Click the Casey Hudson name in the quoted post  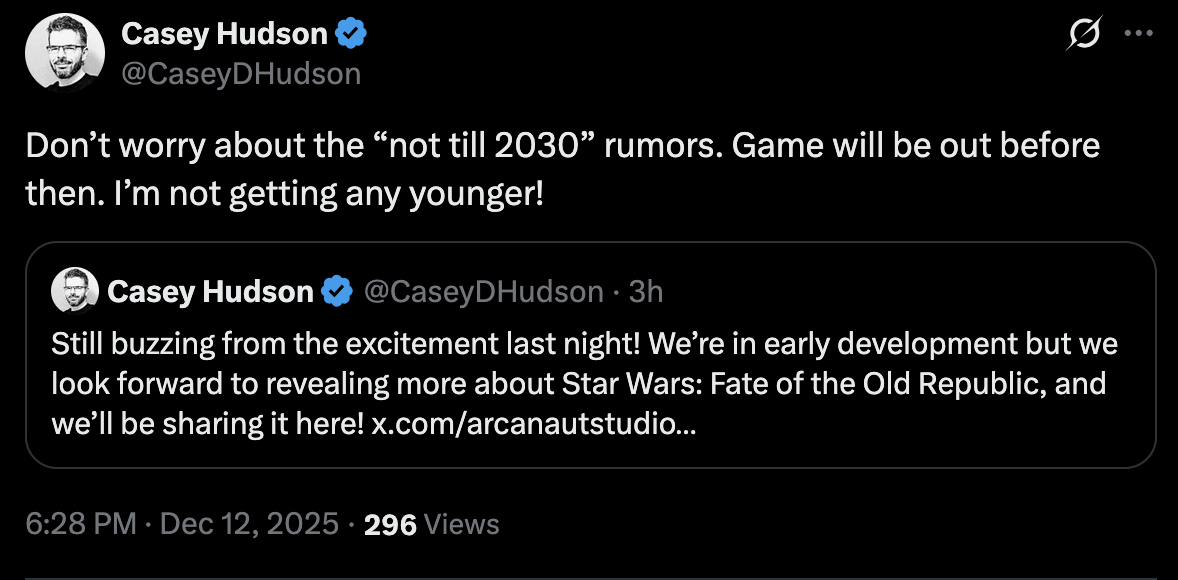point(210,292)
